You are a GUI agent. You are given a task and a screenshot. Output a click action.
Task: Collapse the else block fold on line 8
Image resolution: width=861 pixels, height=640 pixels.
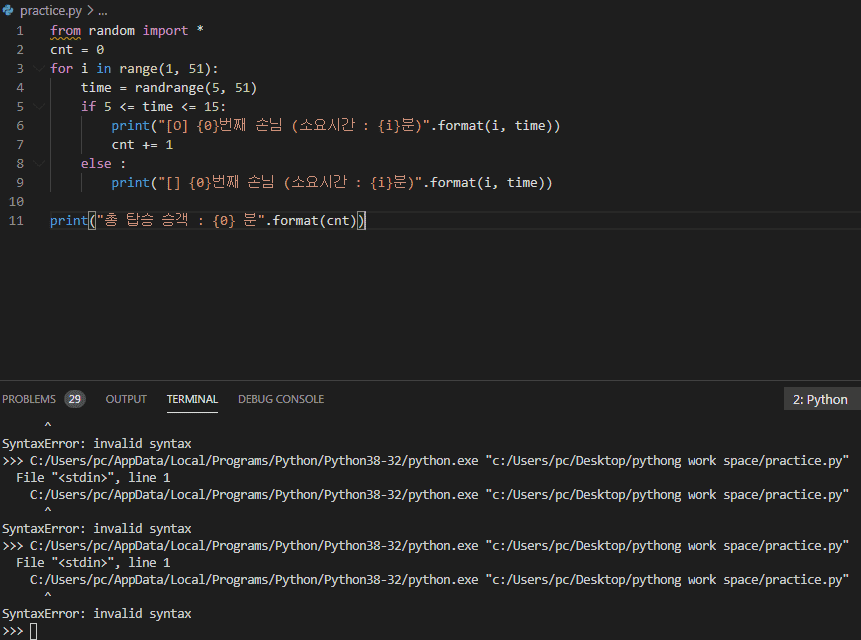click(38, 164)
